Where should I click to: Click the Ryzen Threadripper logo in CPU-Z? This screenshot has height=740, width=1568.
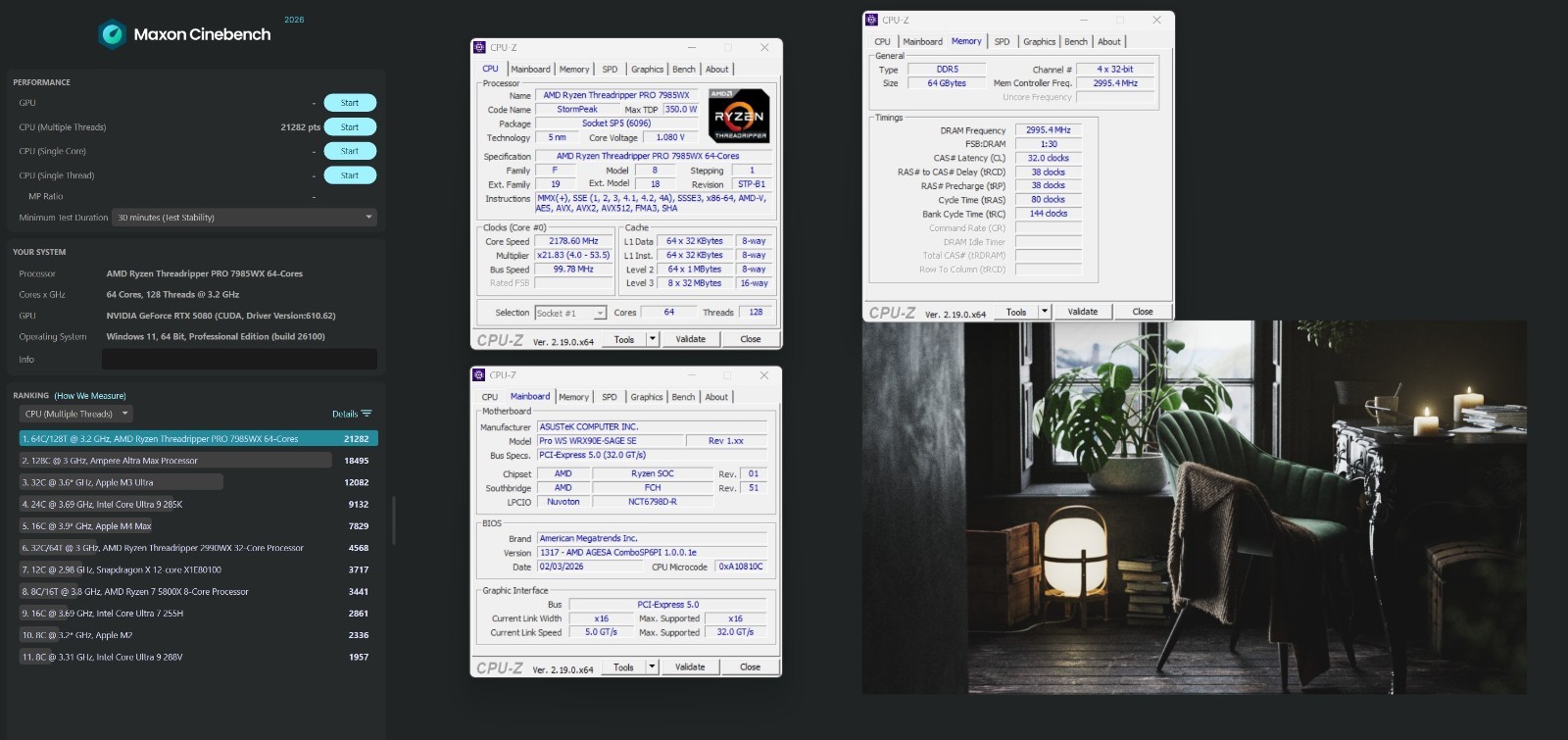click(x=739, y=116)
